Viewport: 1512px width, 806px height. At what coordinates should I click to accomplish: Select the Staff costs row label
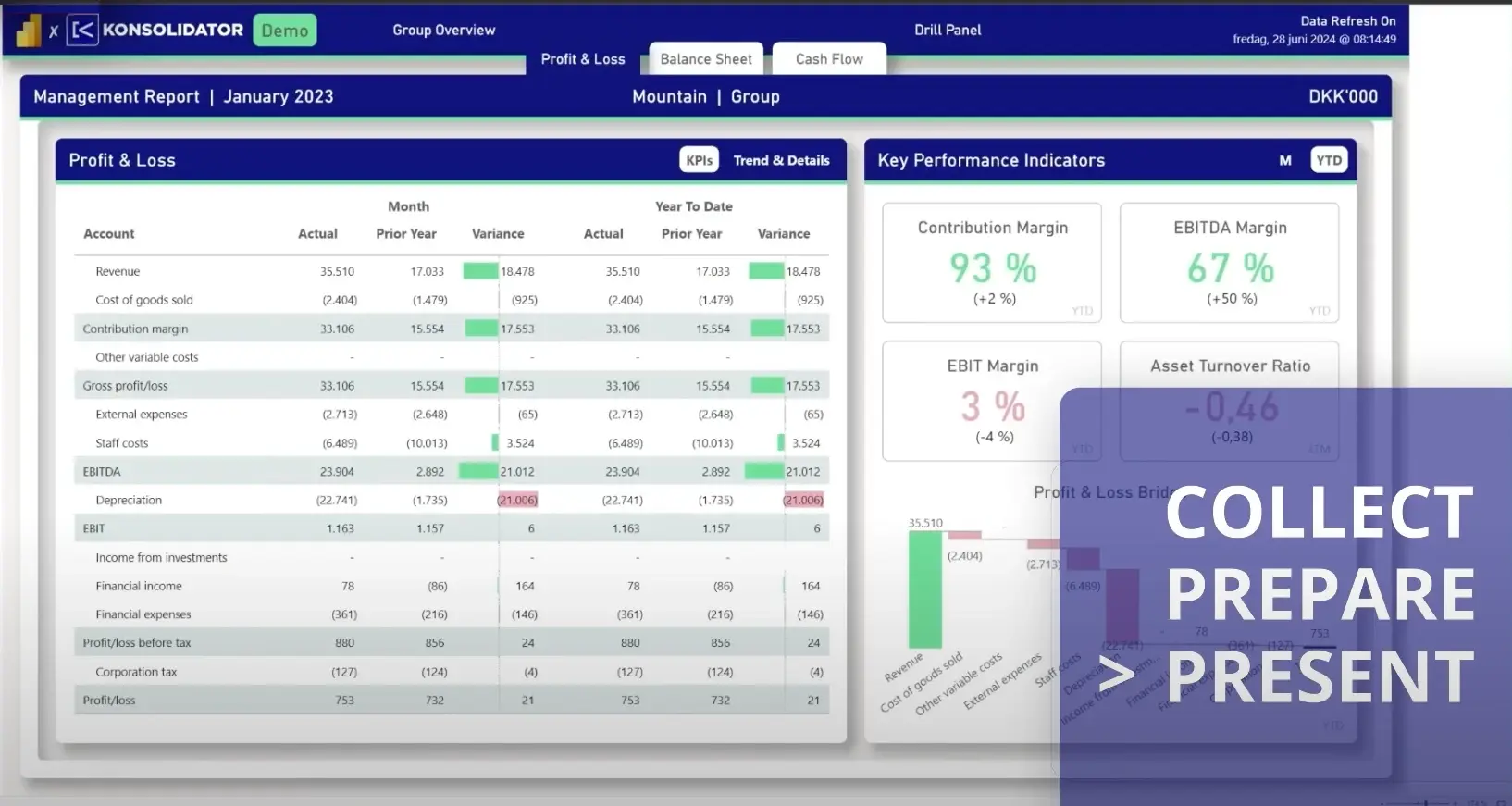click(122, 443)
